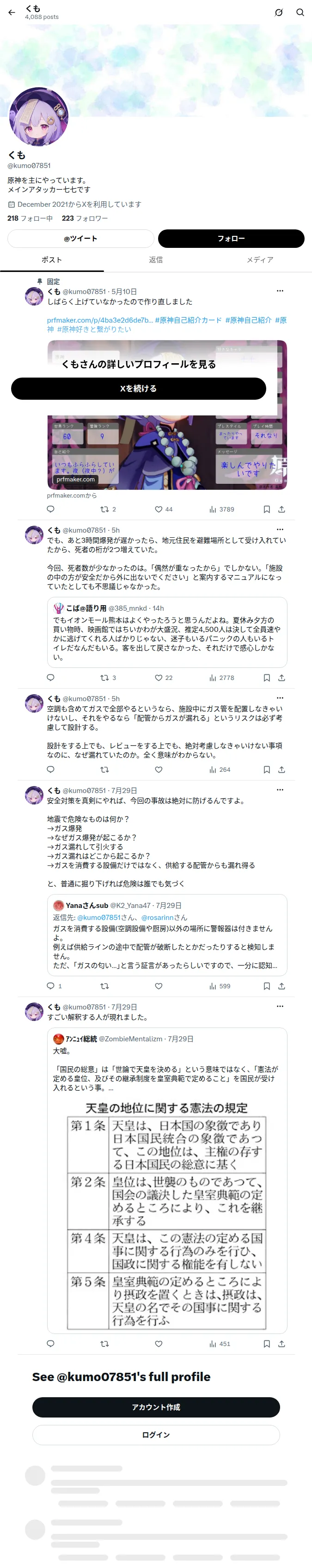Open three-dot menu on the すごい解釈 post

280,1007
